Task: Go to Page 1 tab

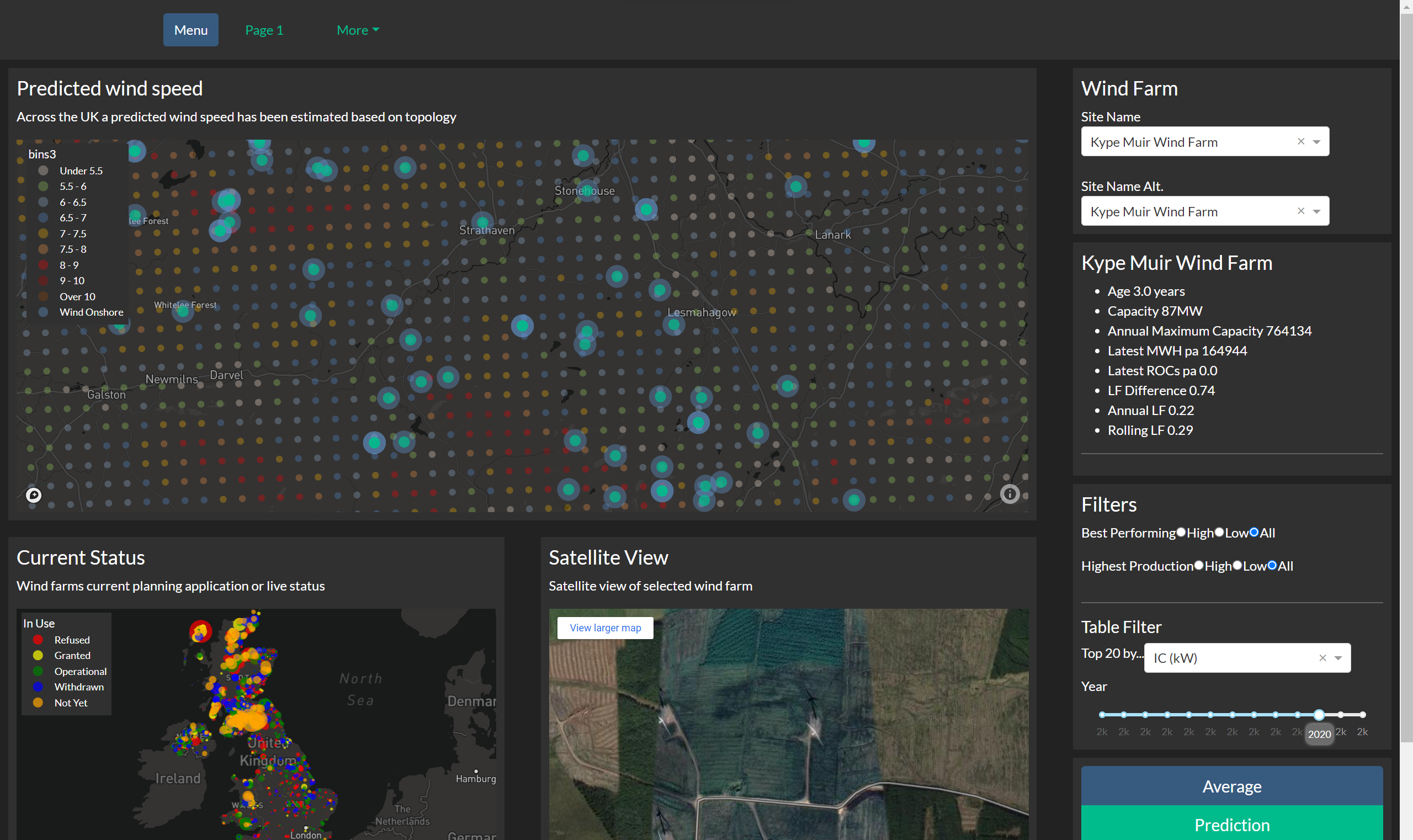Action: point(264,30)
